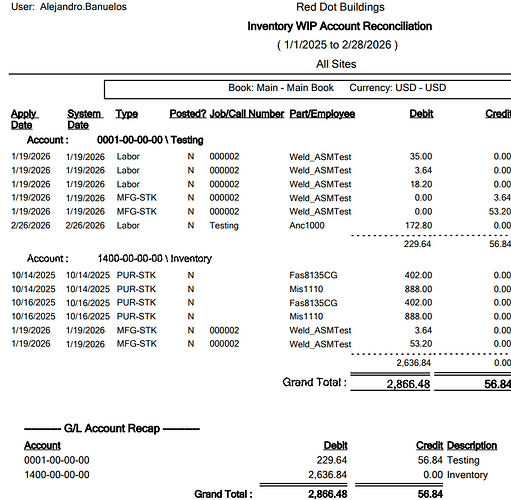Screen dimensions: 511x500
Task: Click the job value Testing in the 2/26/2026 row
Action: tap(224, 226)
